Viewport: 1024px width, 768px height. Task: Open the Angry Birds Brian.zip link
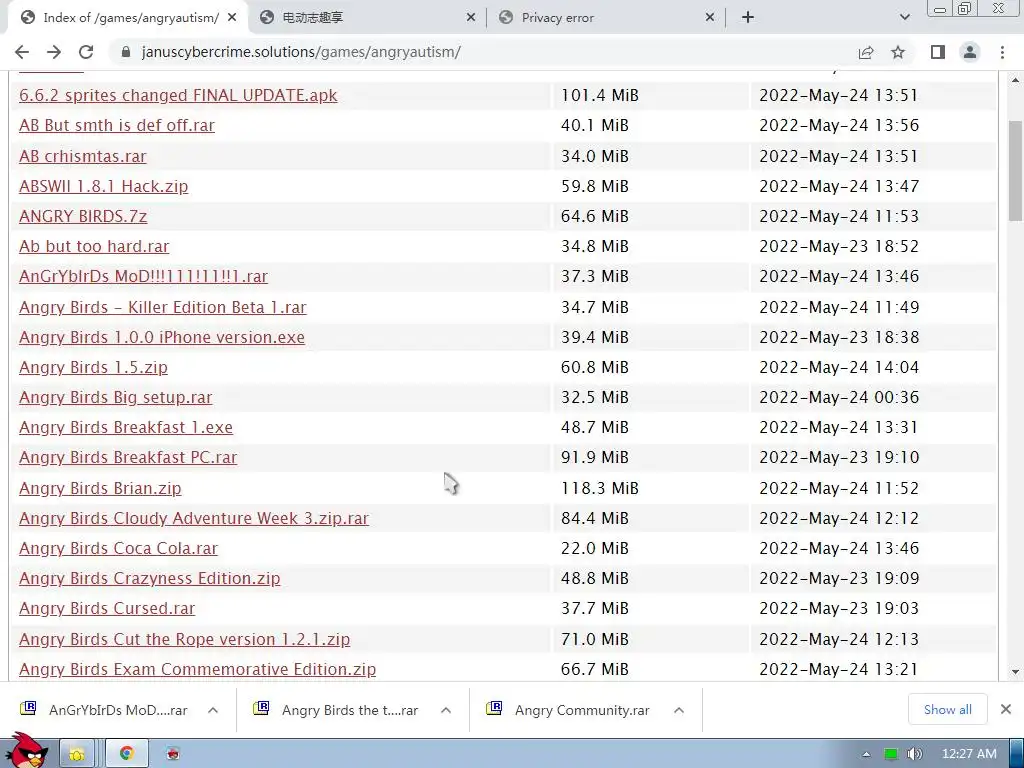click(100, 488)
